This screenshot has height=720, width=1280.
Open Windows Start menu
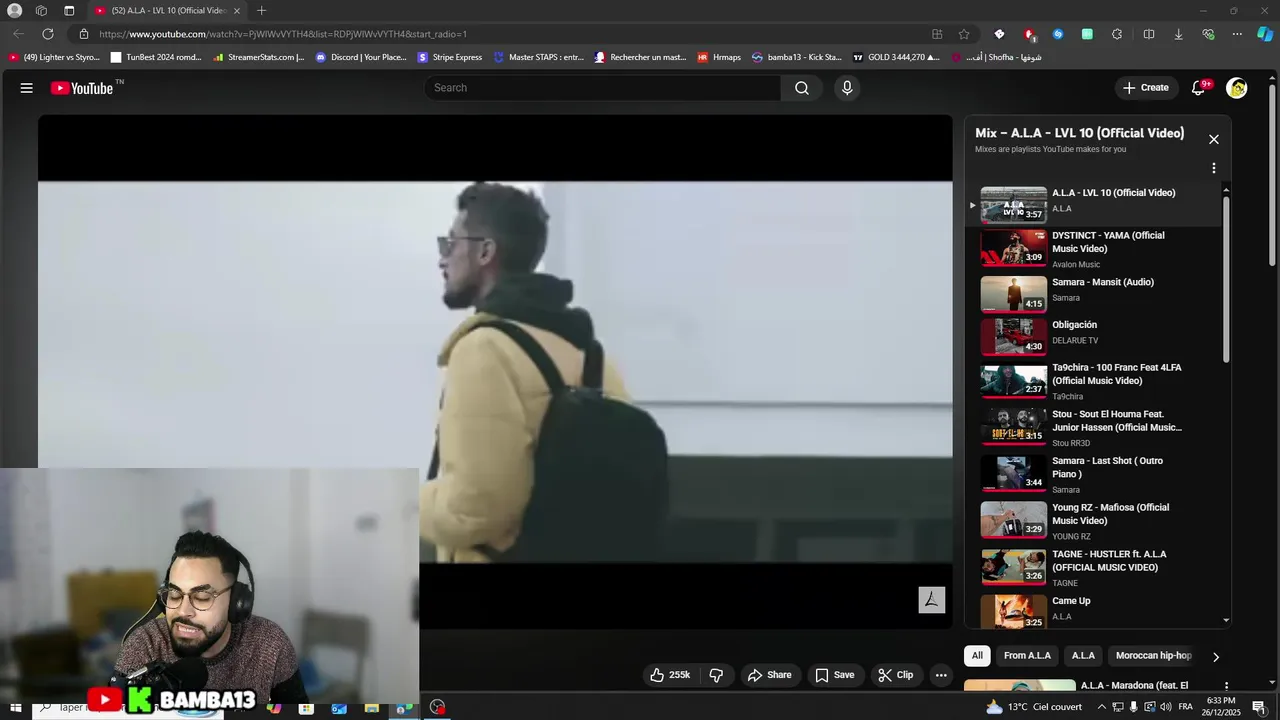click(16, 707)
